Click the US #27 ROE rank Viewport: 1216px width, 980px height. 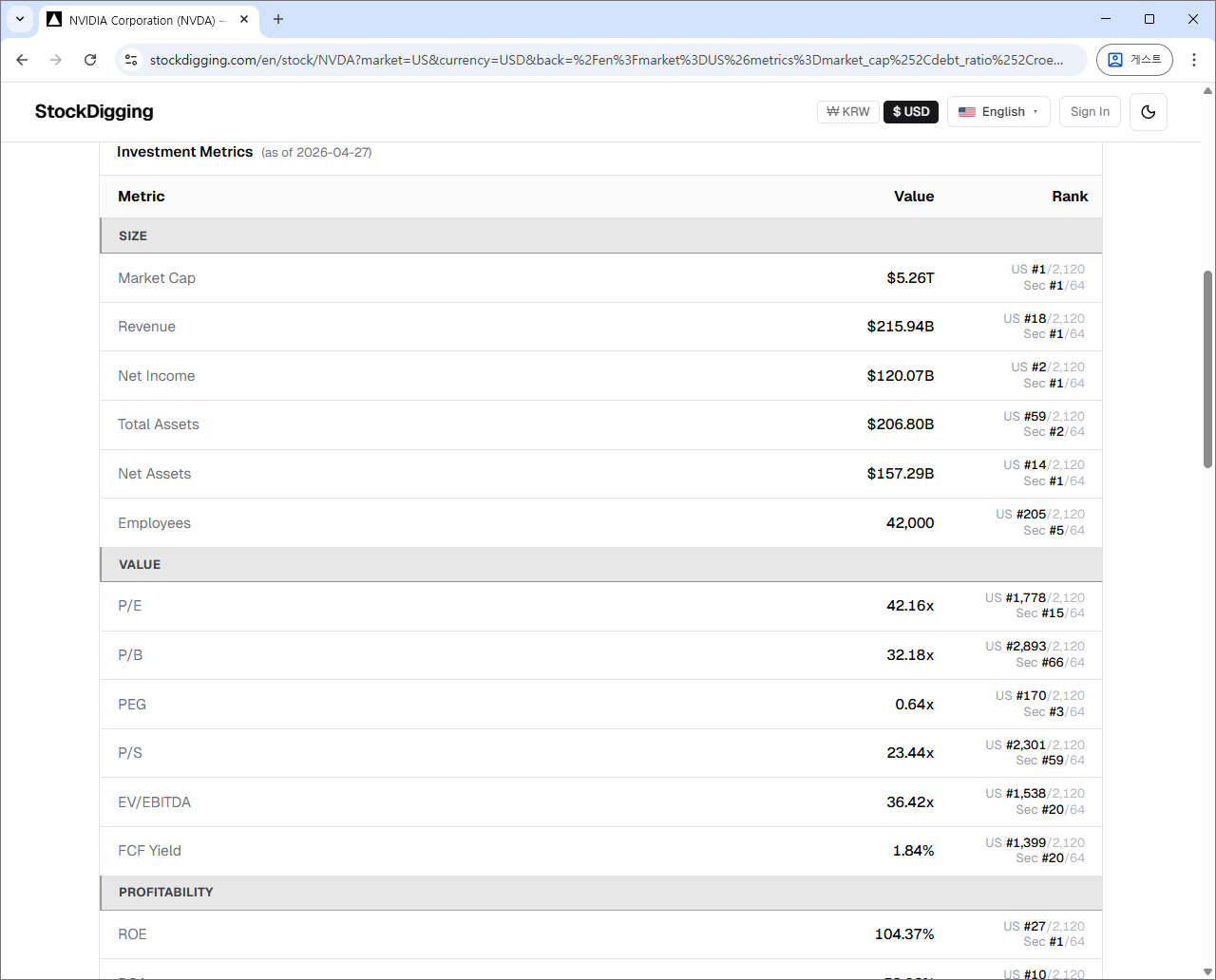point(1044,927)
